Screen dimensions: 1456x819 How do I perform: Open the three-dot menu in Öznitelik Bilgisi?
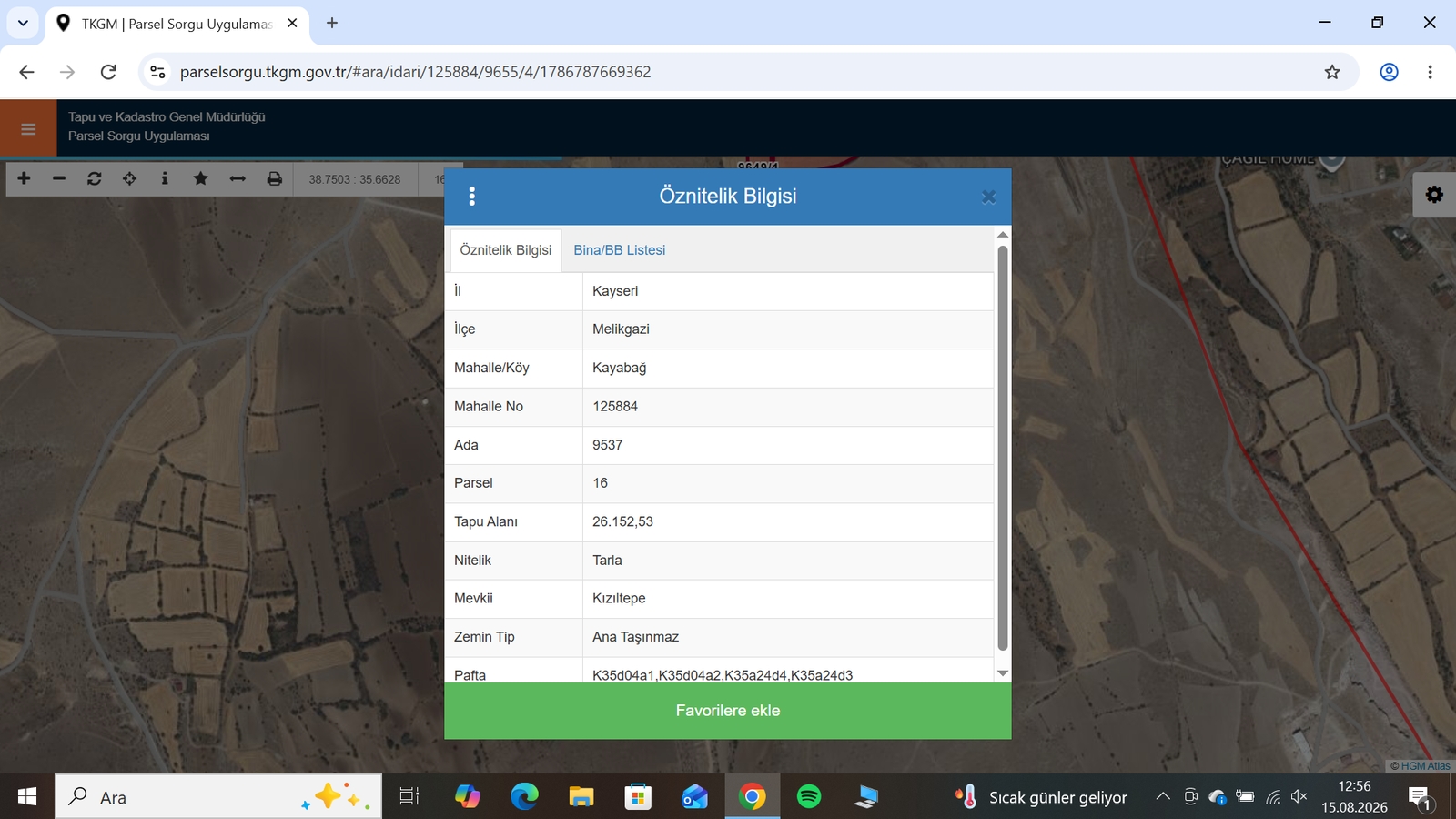click(x=471, y=197)
